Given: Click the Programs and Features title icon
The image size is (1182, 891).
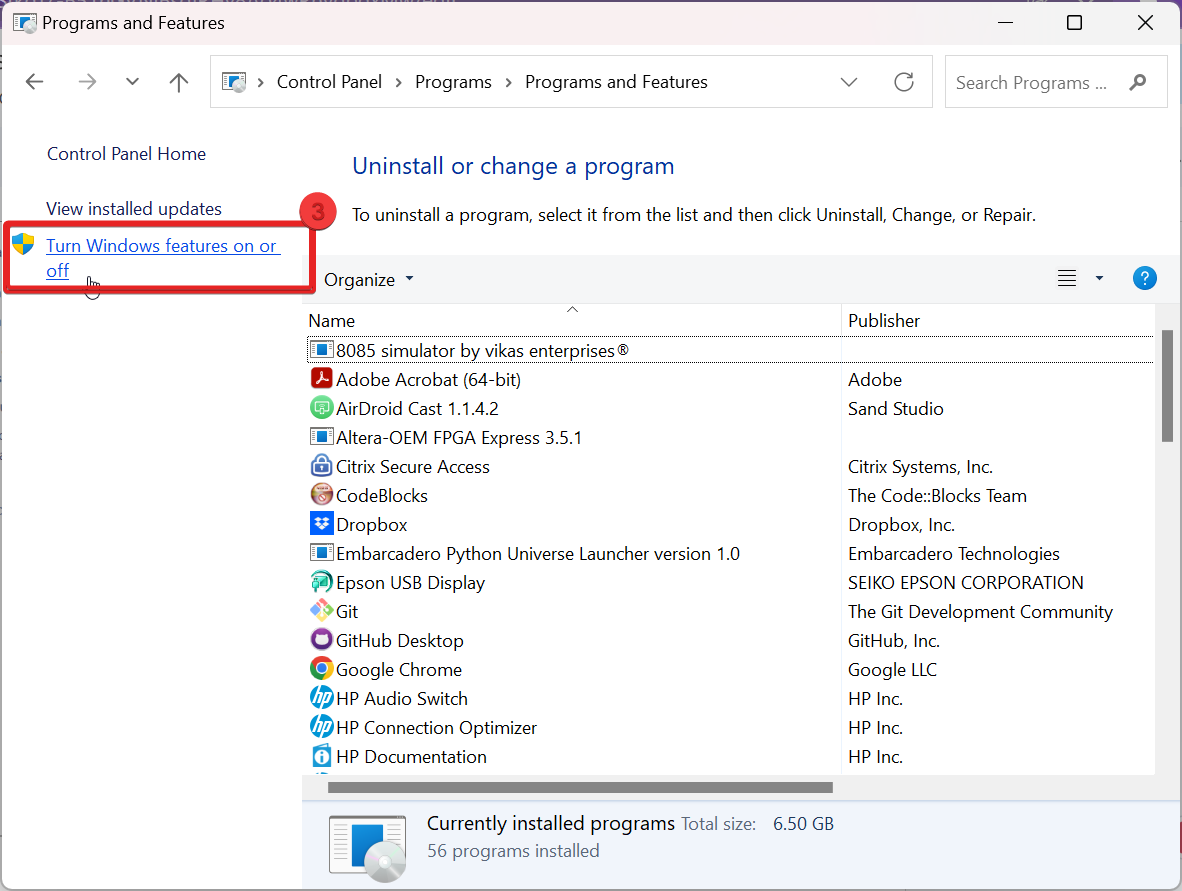Looking at the screenshot, I should [x=25, y=23].
